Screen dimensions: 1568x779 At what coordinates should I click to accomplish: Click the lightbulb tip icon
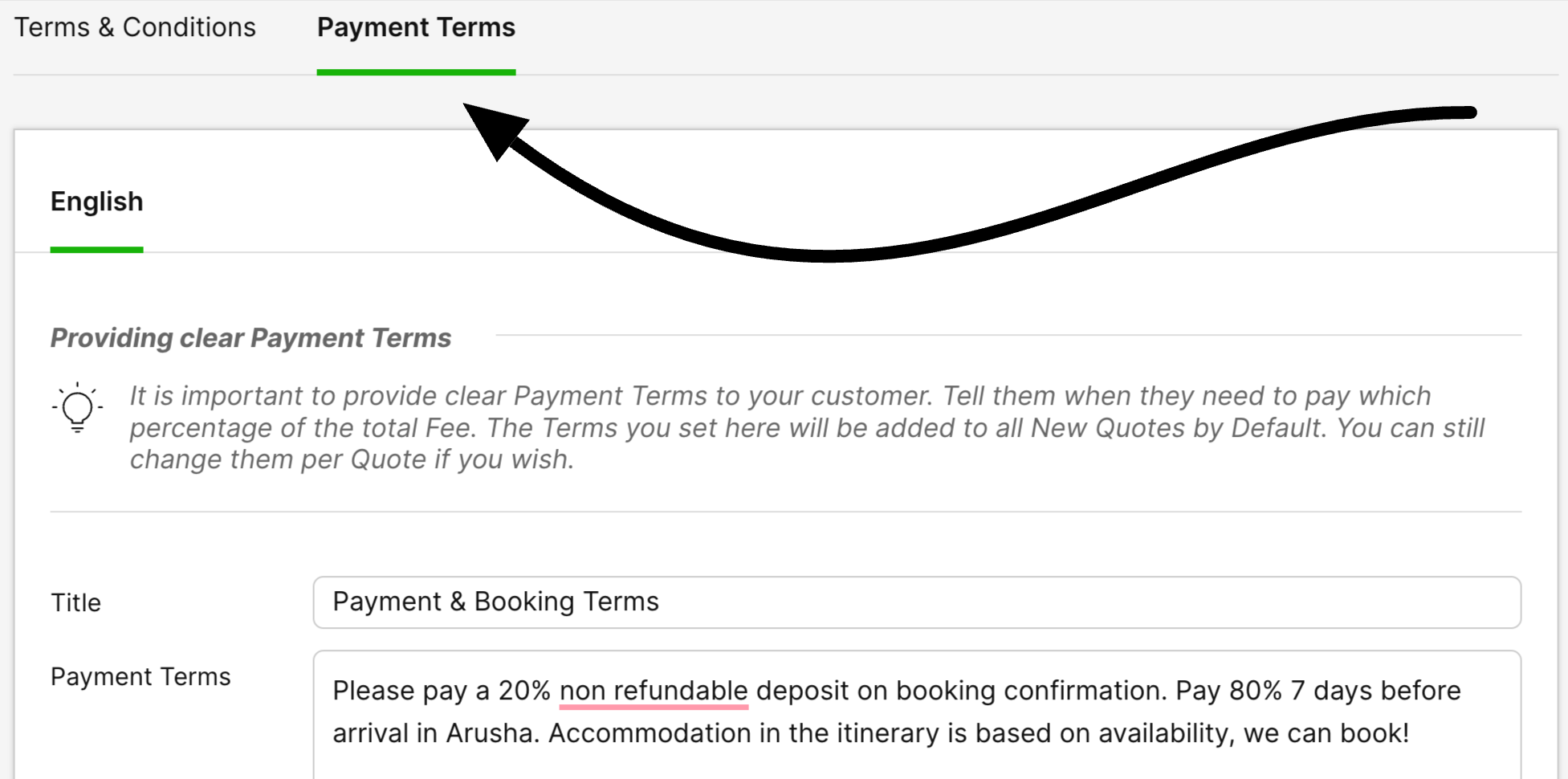78,407
